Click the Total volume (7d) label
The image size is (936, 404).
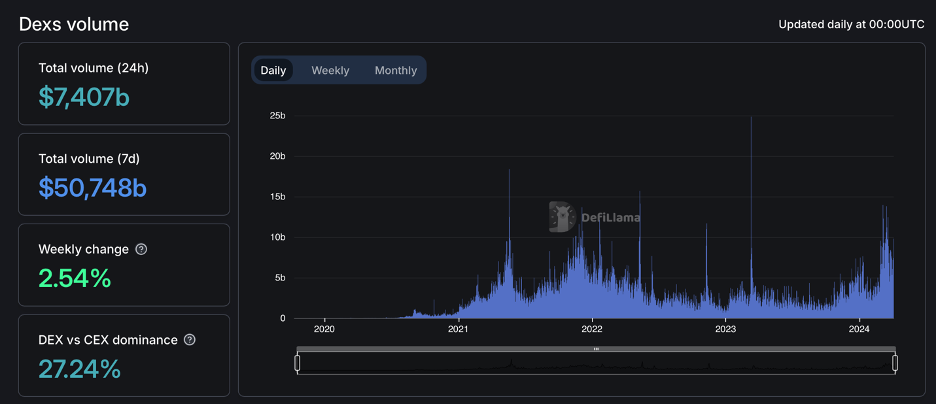91,159
